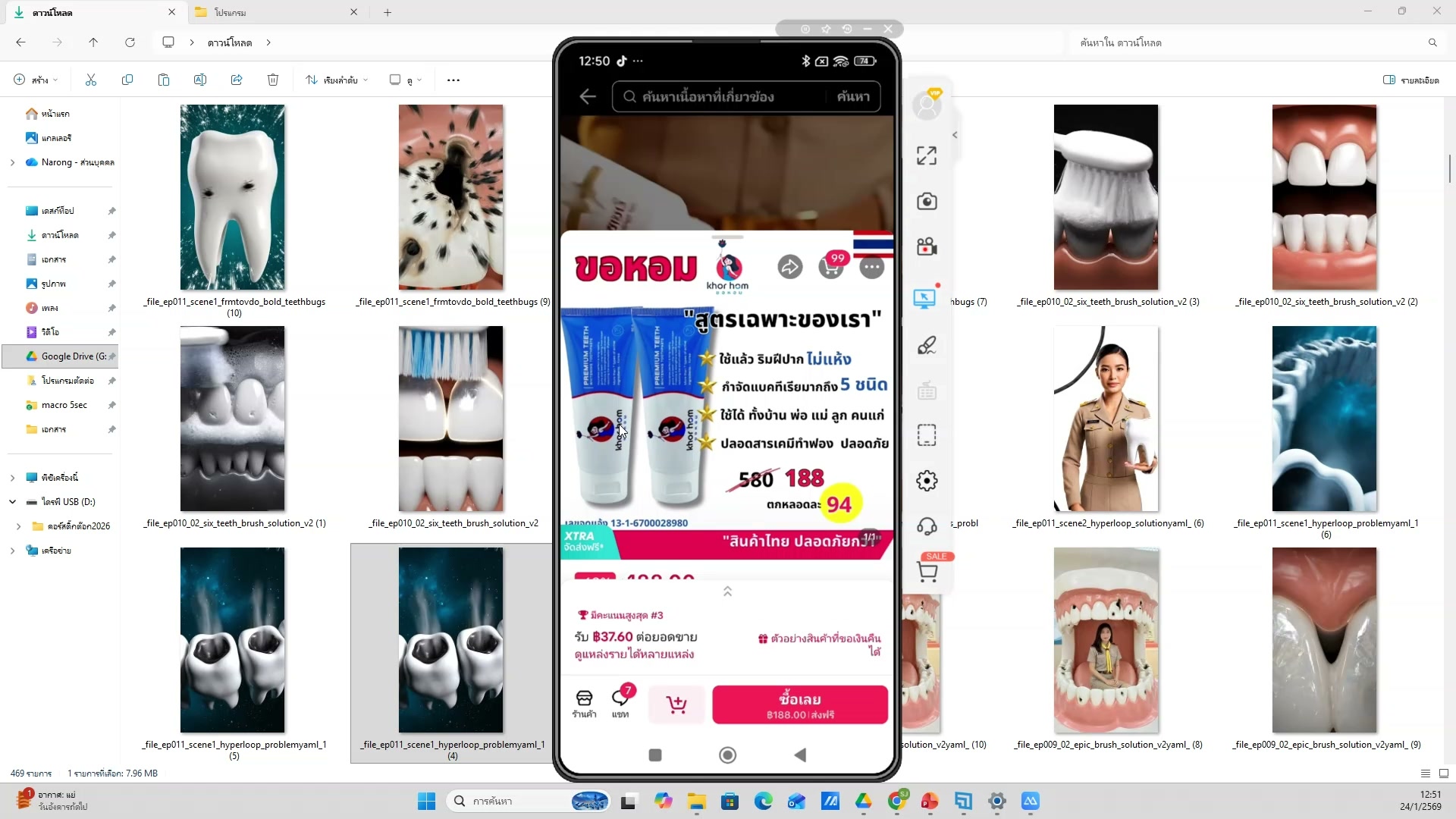Open the เรียงลำดับ sort dropdown
Image resolution: width=1456 pixels, height=819 pixels.
click(x=336, y=80)
